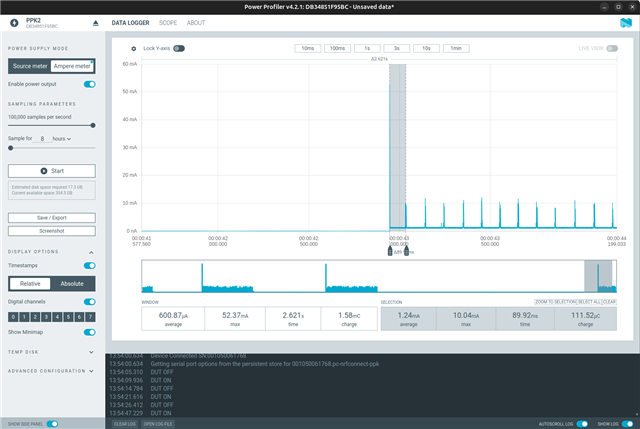Expand the Temp Disk section
Image resolution: width=640 pixels, height=429 pixels.
point(91,352)
